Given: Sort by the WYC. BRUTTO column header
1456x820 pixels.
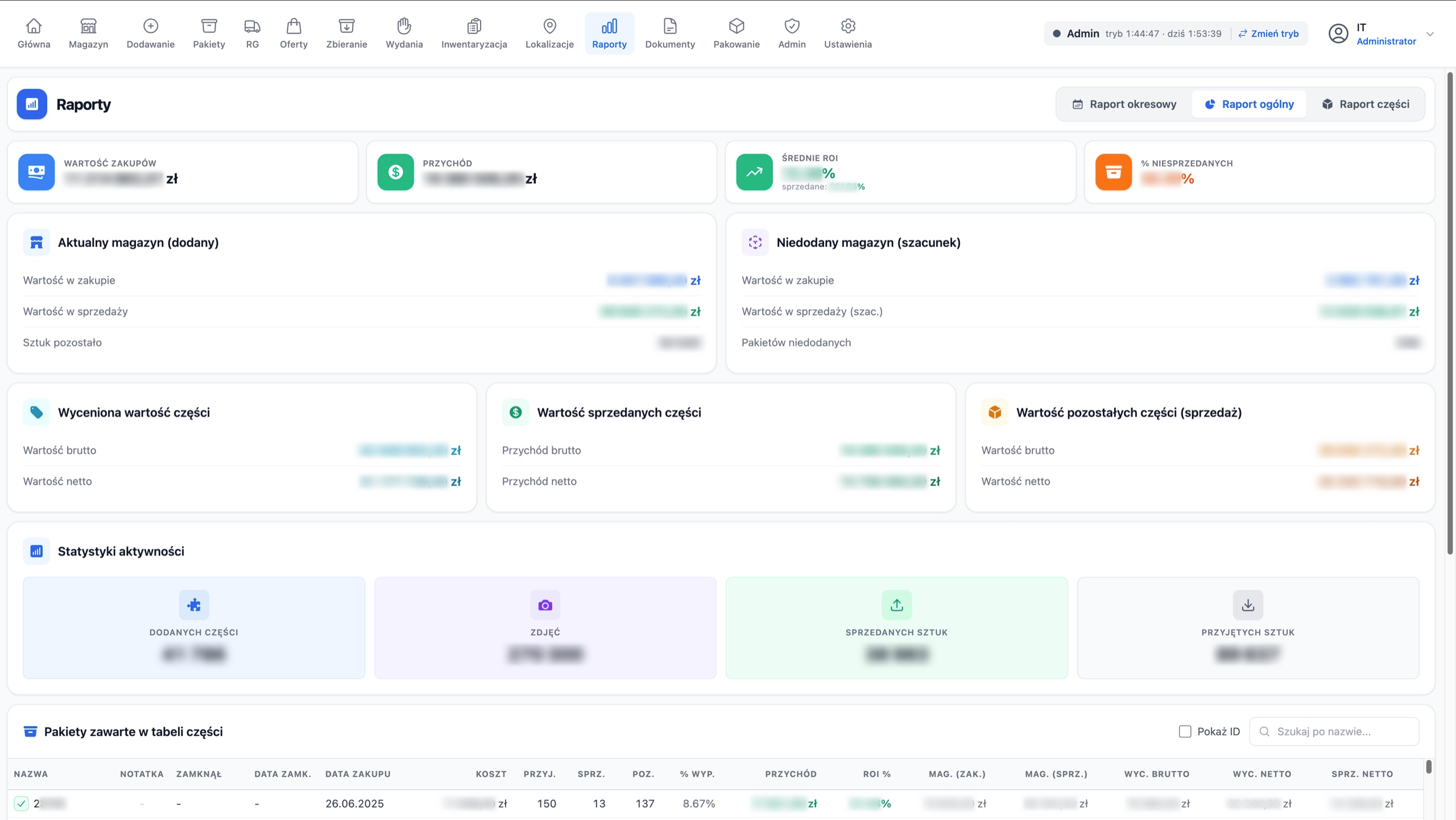Looking at the screenshot, I should pyautogui.click(x=1156, y=774).
